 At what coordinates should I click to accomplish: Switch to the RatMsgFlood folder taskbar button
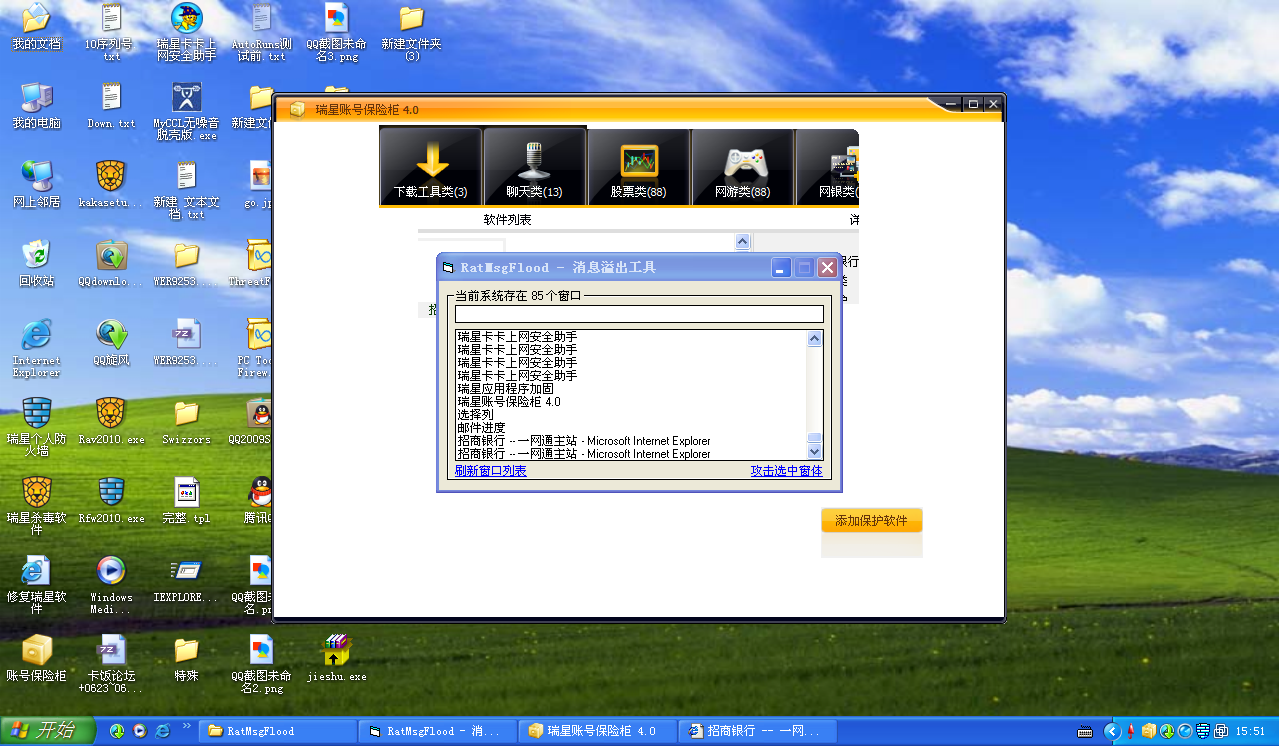coord(277,731)
